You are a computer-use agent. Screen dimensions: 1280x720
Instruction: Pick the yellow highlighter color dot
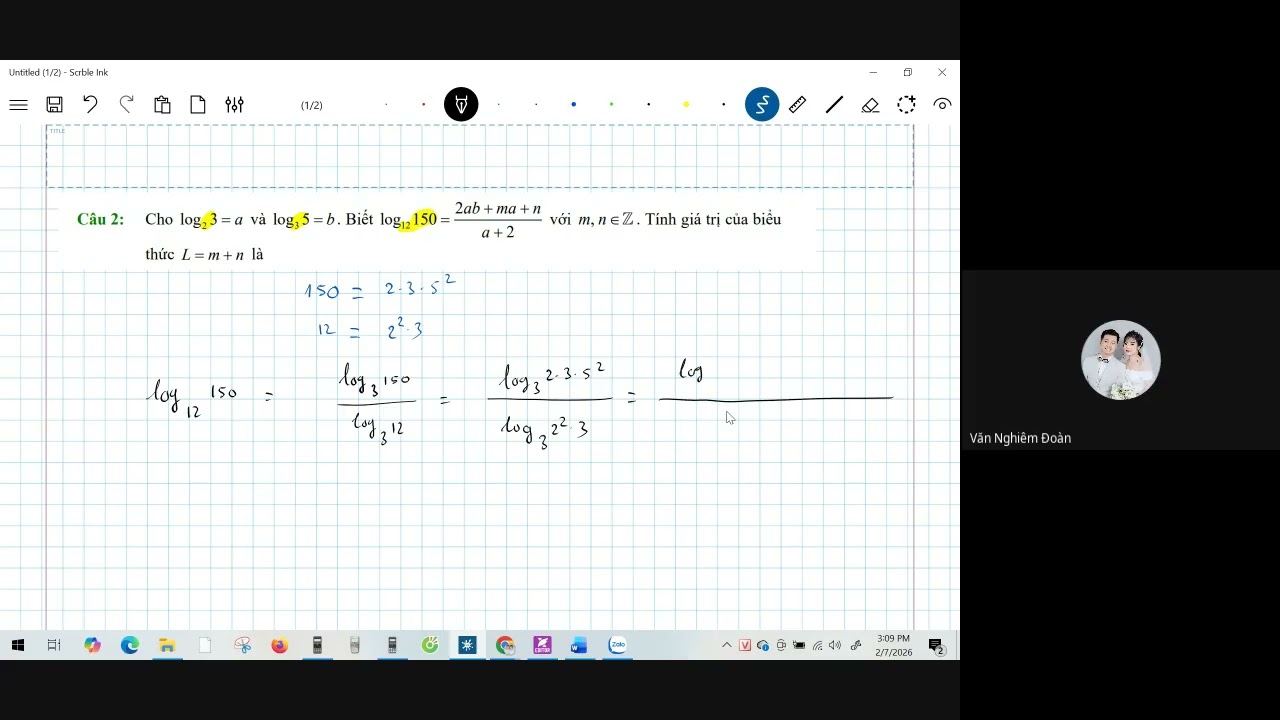point(686,105)
